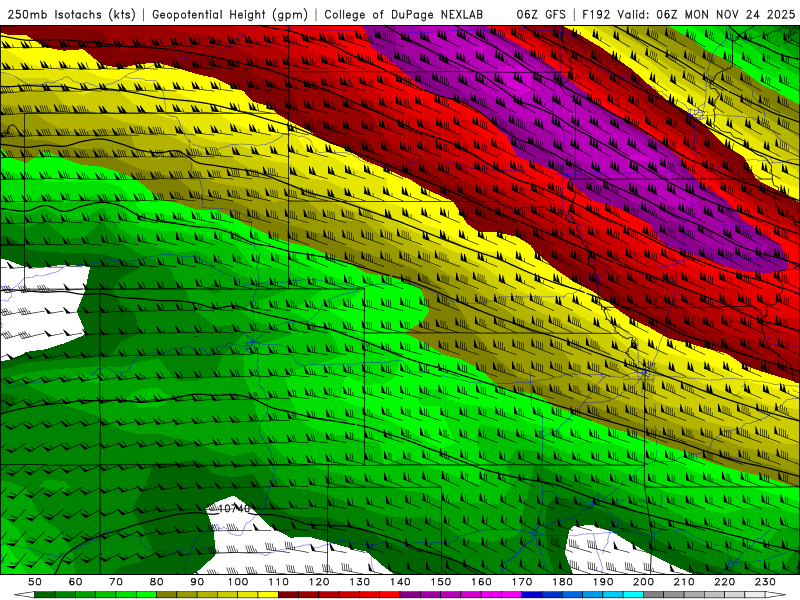Image resolution: width=800 pixels, height=600 pixels.
Task: Click the "190" value on the color scale
Action: 603,582
